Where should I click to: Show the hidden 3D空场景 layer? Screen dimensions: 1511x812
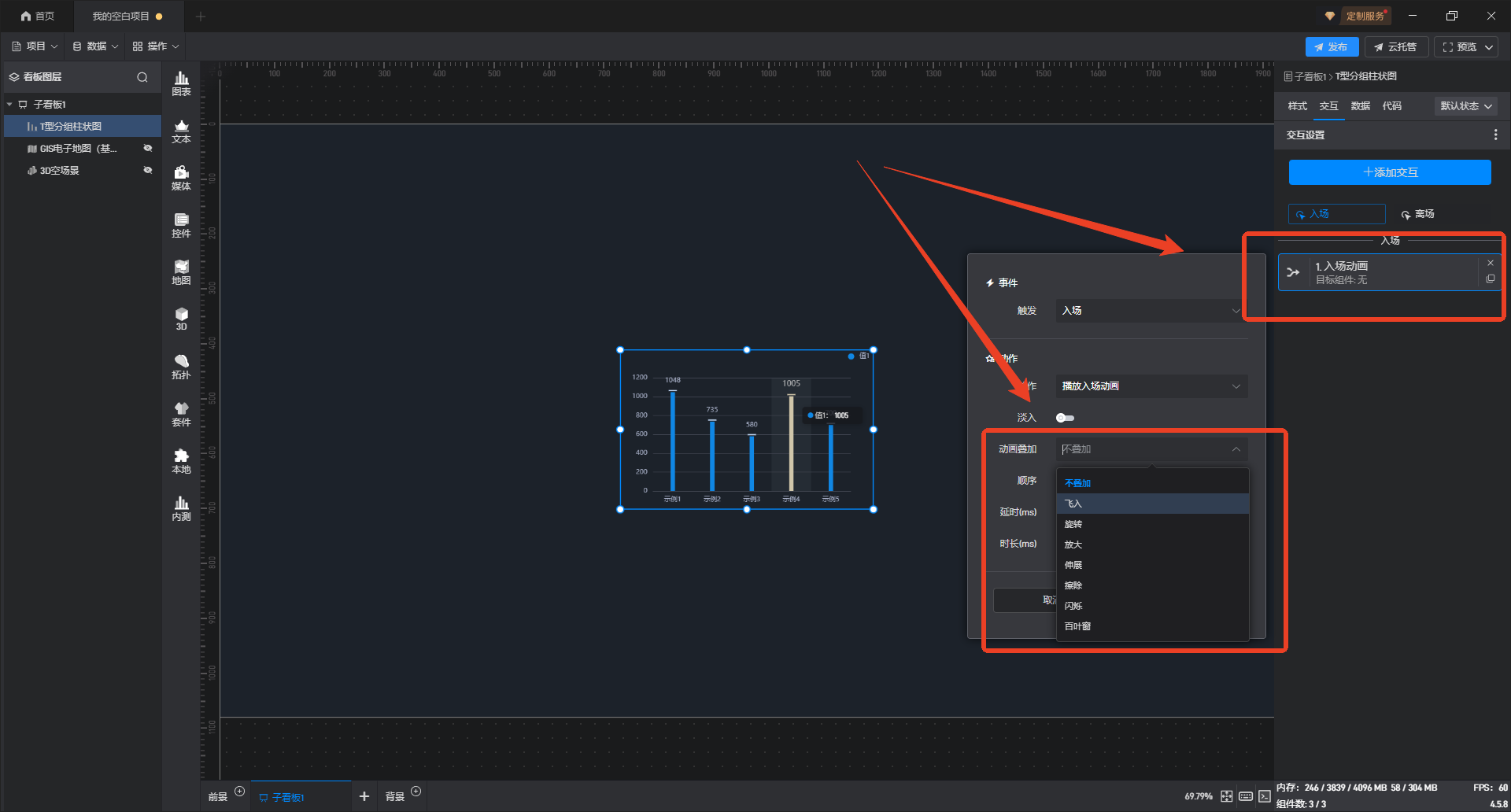point(148,170)
